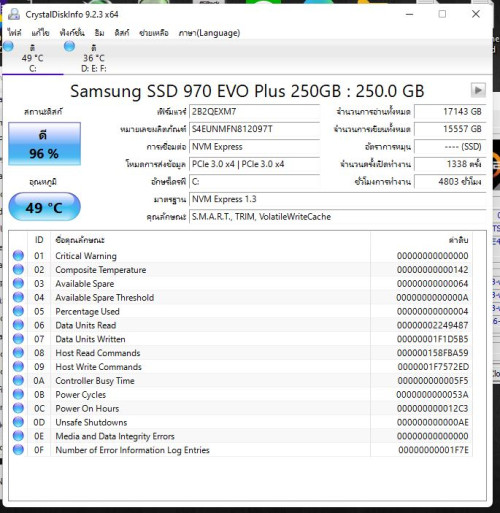Maximize the CrystalDiskInfo window
The height and width of the screenshot is (513, 500).
(442, 14)
